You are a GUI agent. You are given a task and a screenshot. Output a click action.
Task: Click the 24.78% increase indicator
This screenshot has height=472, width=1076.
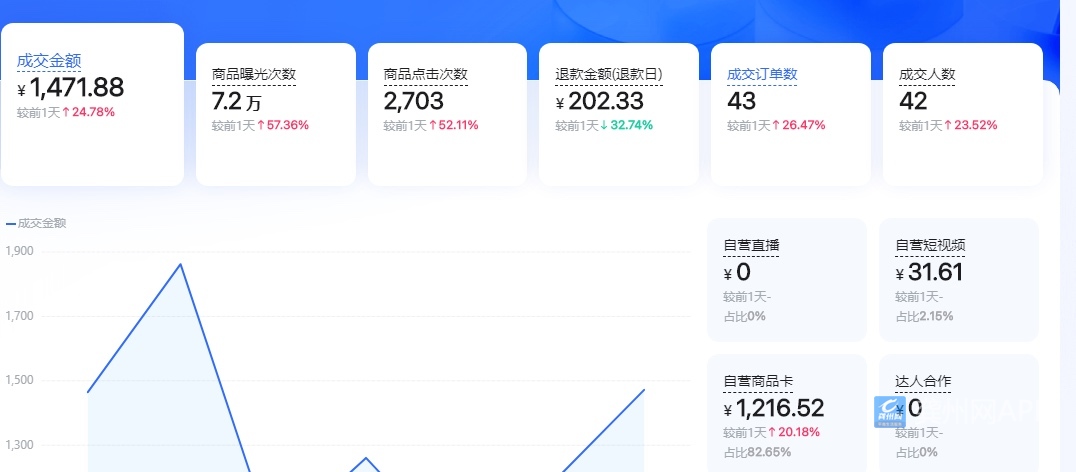[x=88, y=112]
